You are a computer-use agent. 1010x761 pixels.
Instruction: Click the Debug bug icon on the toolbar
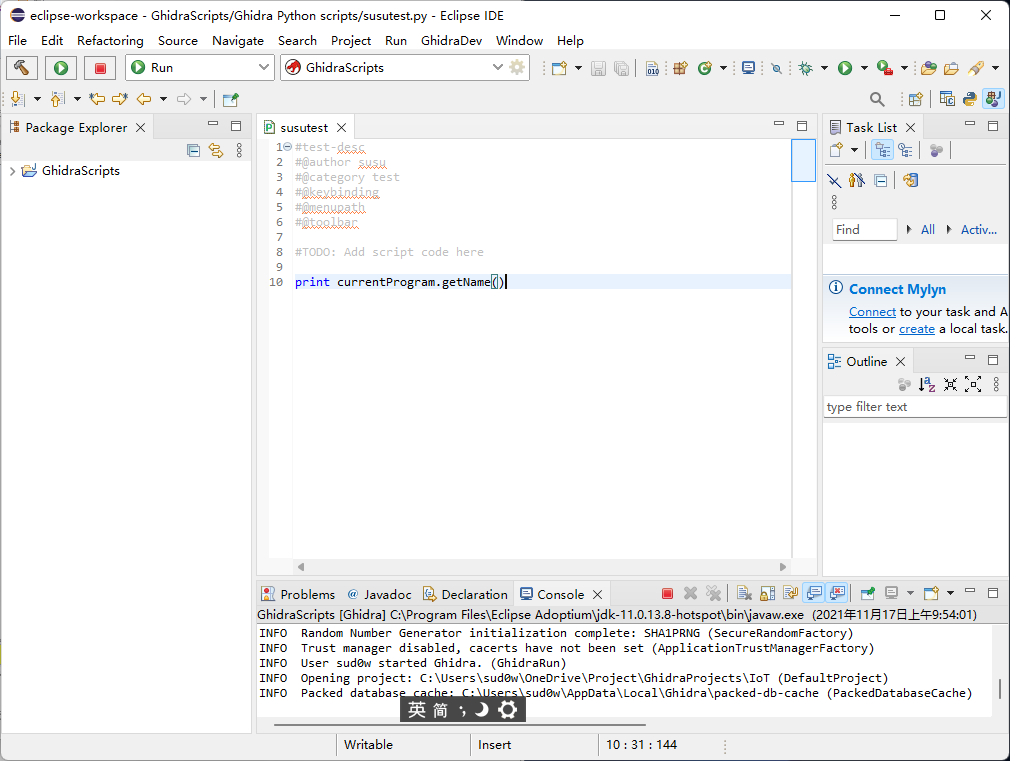[805, 68]
